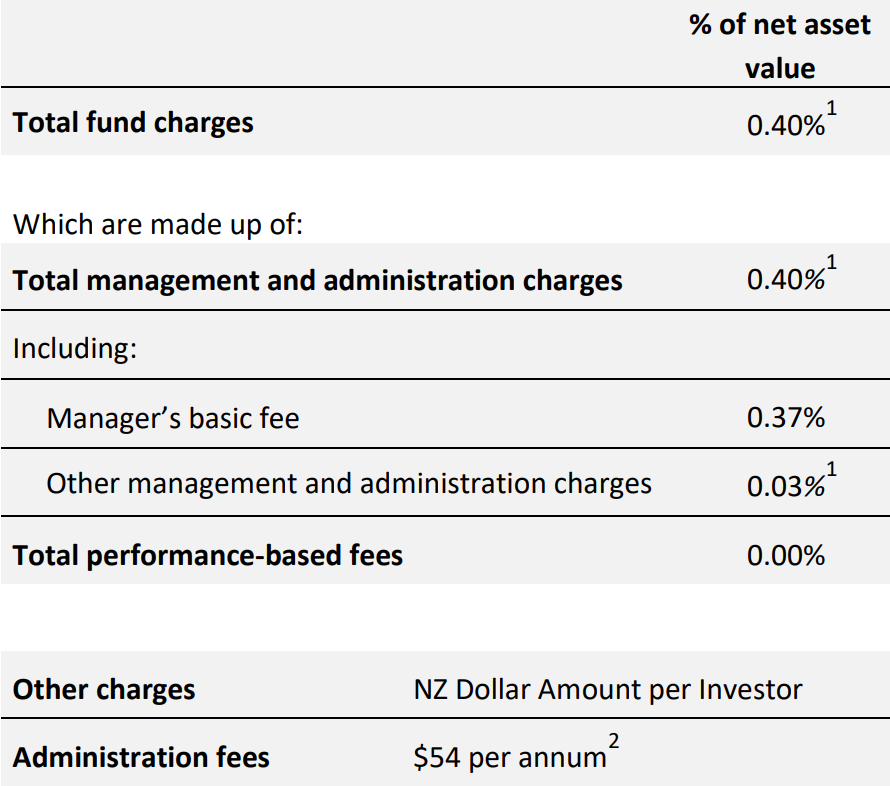
Task: Open footnote 1 beside Total management charges value
Action: click(x=832, y=266)
